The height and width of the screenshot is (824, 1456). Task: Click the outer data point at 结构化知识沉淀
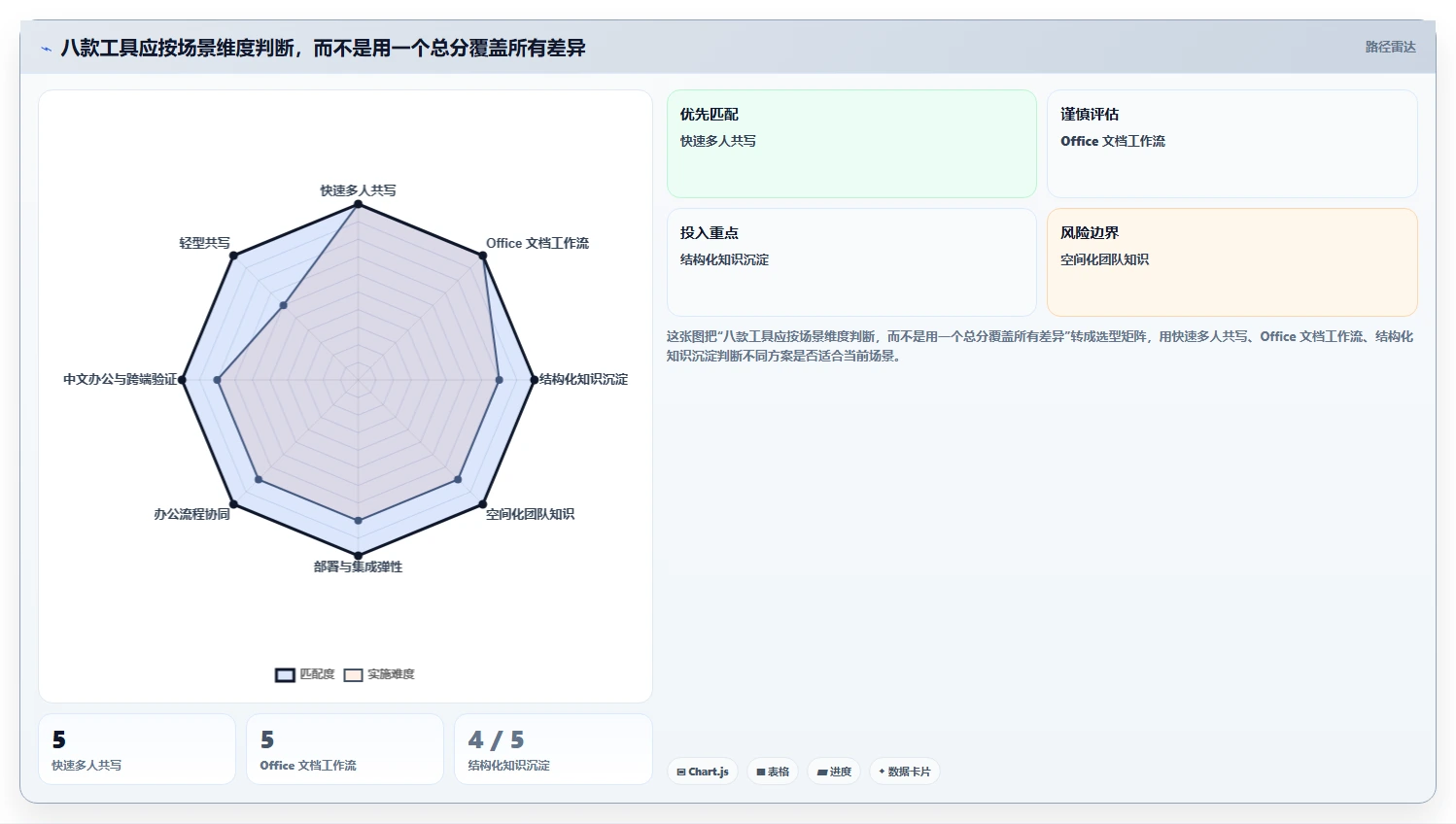pos(534,379)
